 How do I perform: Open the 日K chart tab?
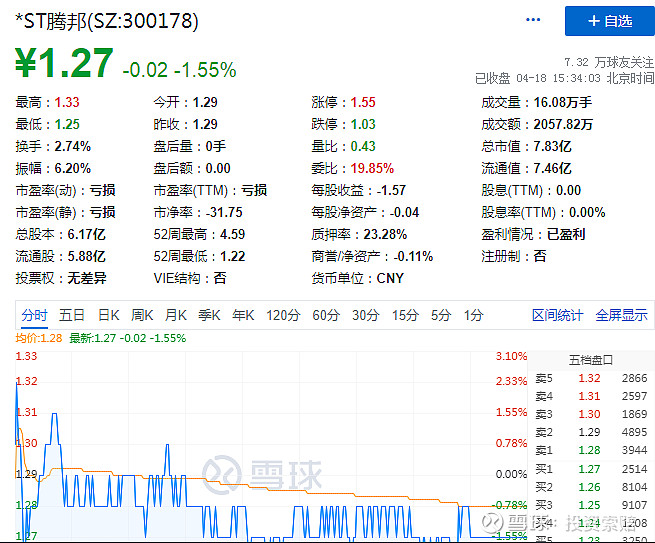(x=108, y=315)
